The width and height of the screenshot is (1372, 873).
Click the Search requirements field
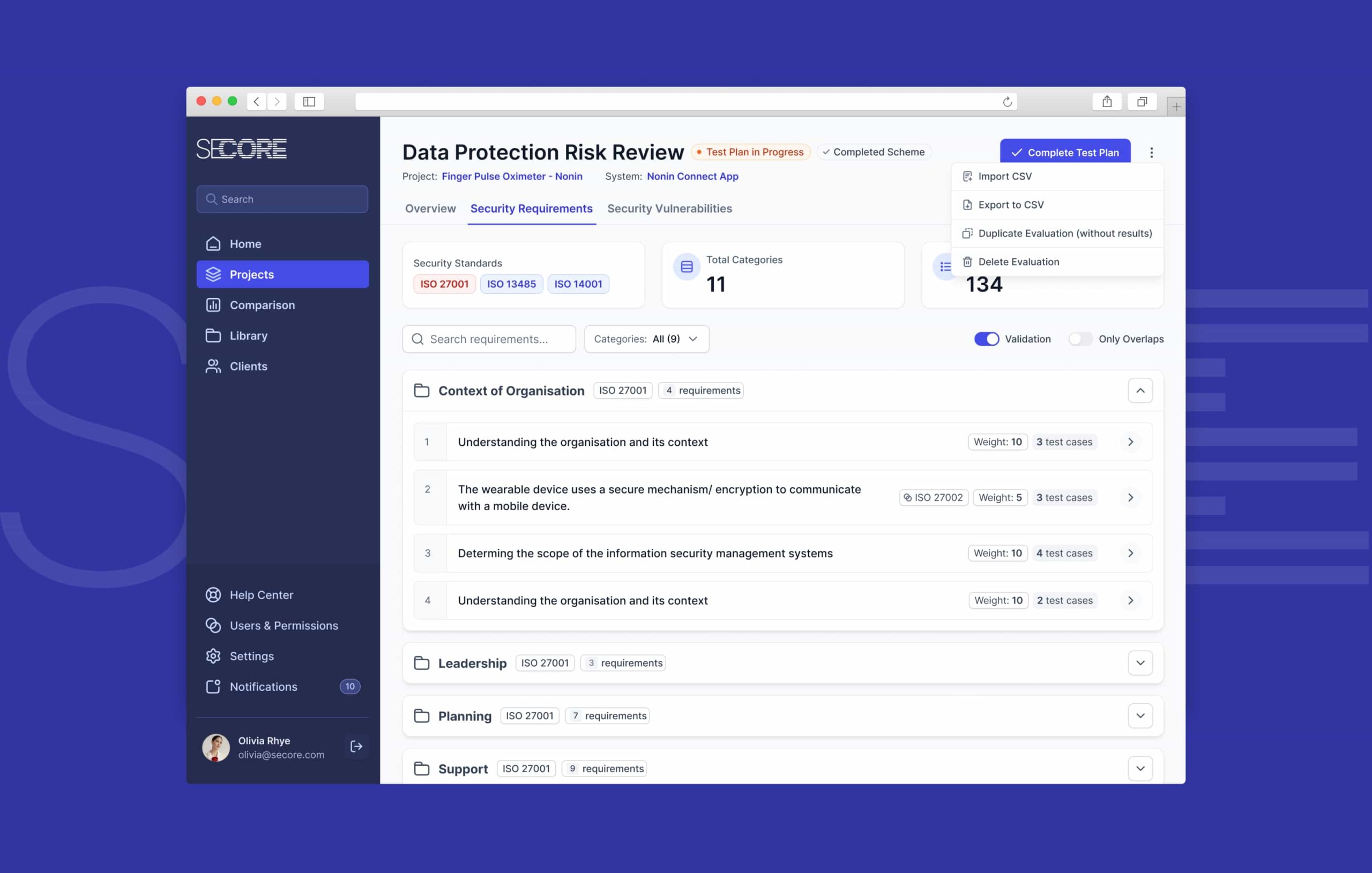point(489,339)
